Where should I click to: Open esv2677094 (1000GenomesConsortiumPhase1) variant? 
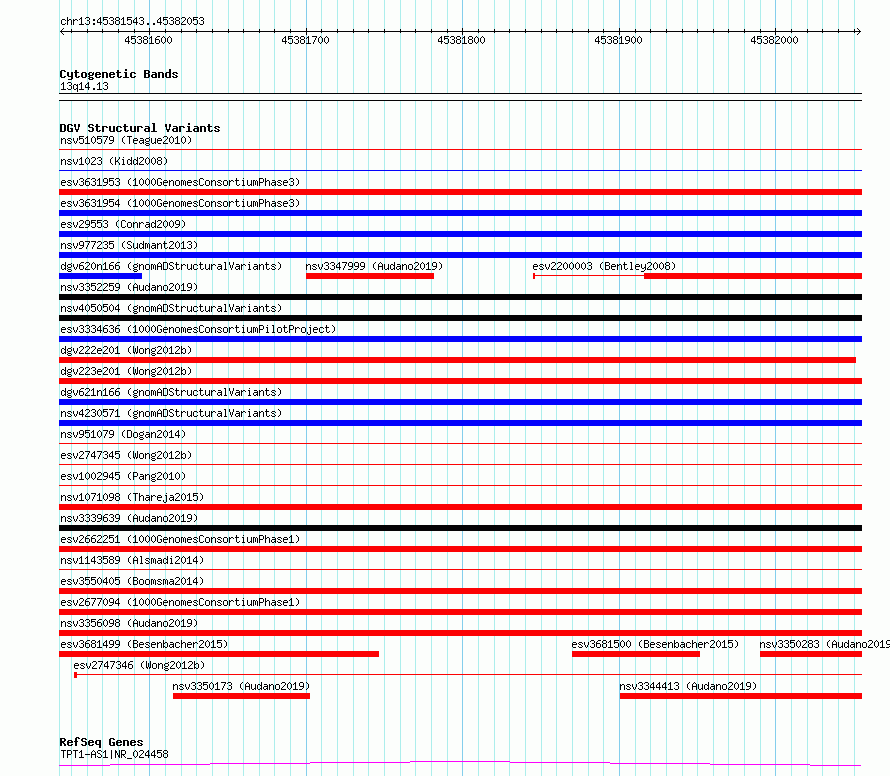[180, 602]
